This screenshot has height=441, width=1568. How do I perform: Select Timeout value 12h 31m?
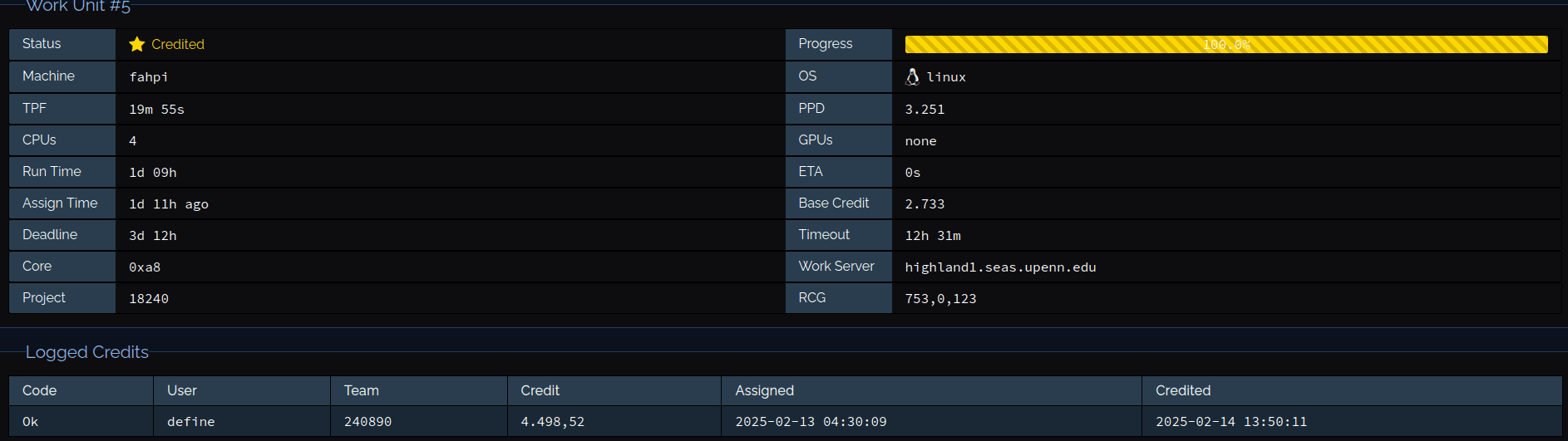[933, 236]
